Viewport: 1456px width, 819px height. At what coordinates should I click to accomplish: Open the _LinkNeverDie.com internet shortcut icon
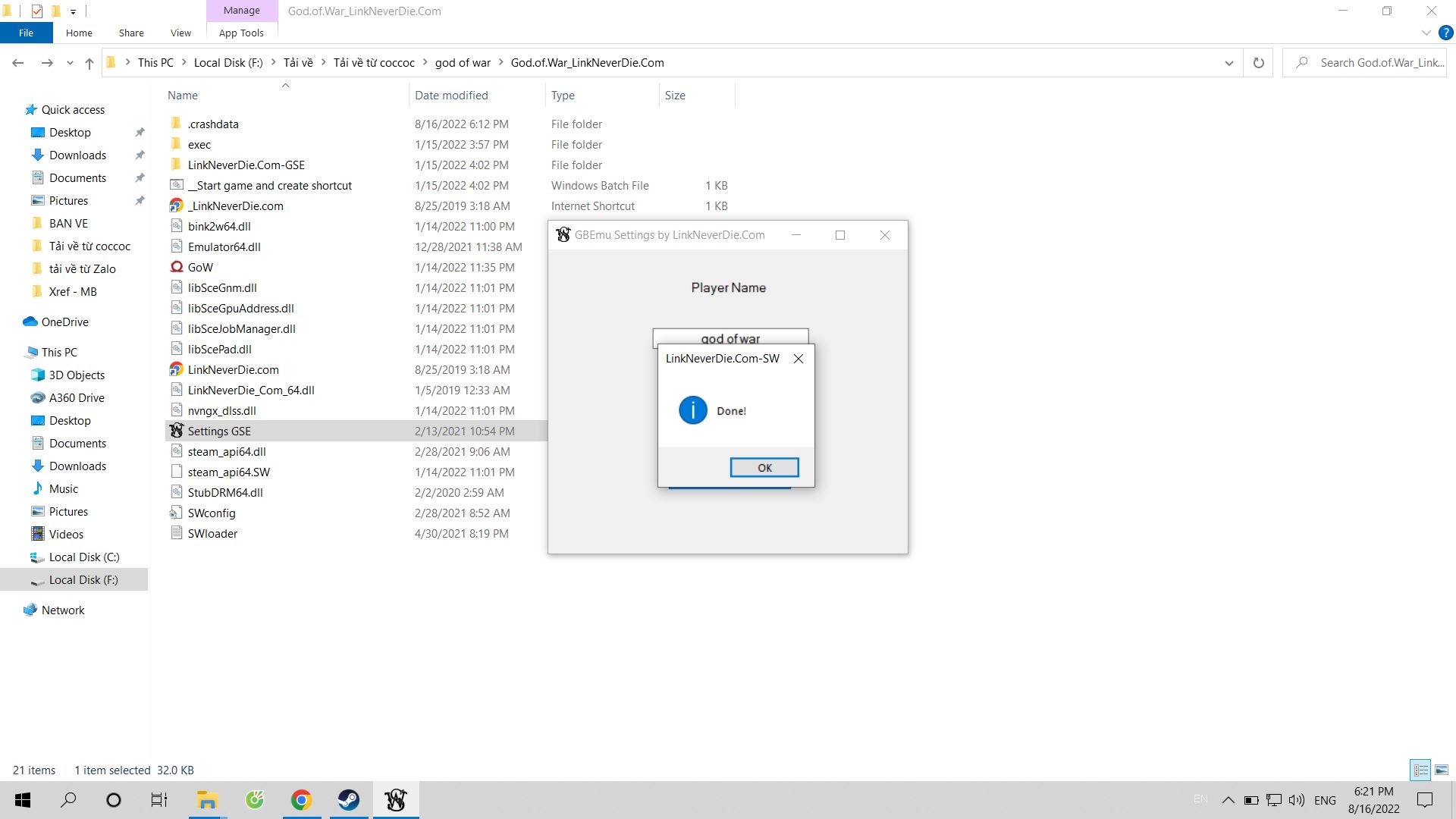click(177, 206)
